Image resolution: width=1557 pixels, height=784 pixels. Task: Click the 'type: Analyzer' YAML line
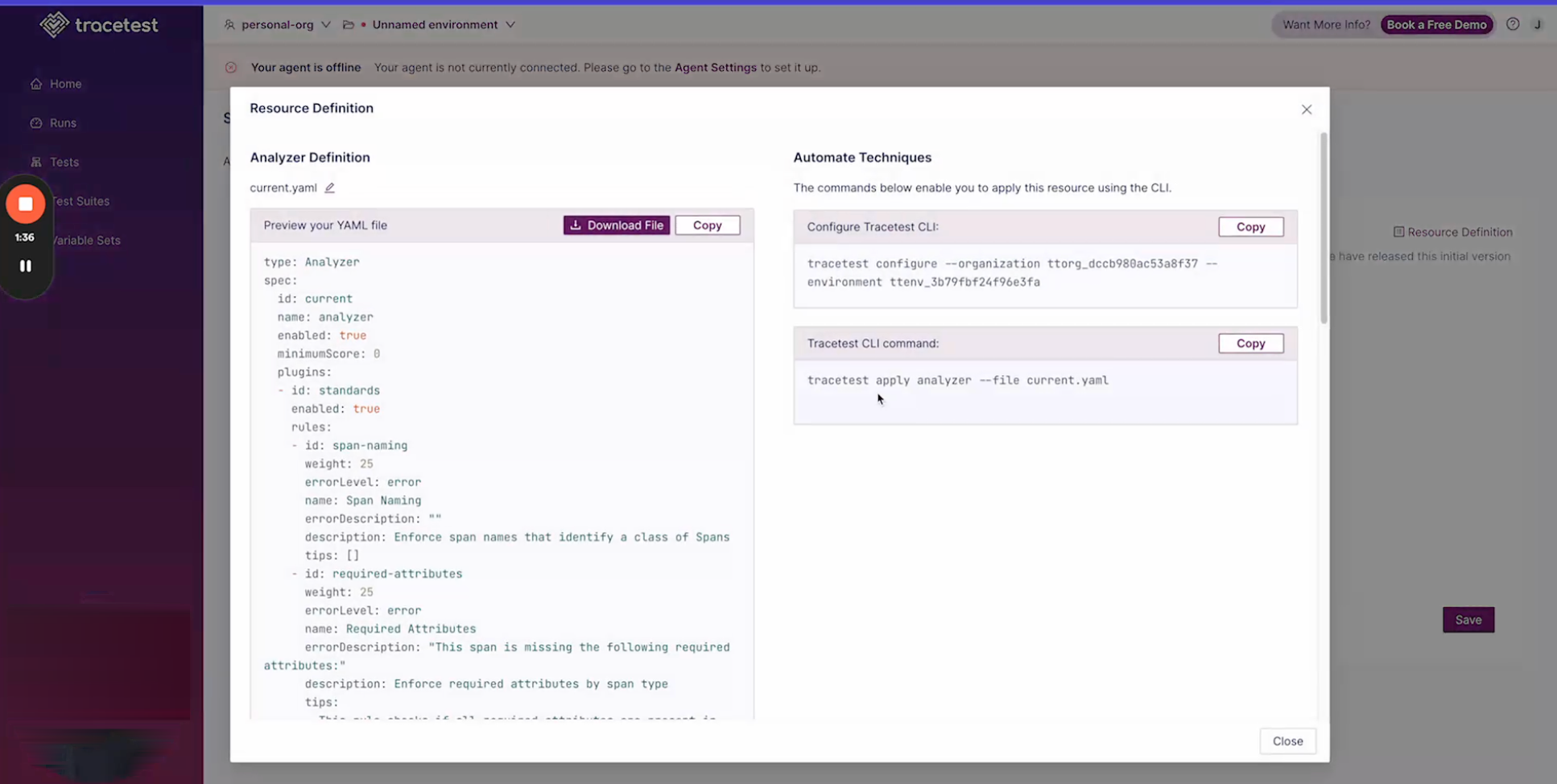[312, 262]
